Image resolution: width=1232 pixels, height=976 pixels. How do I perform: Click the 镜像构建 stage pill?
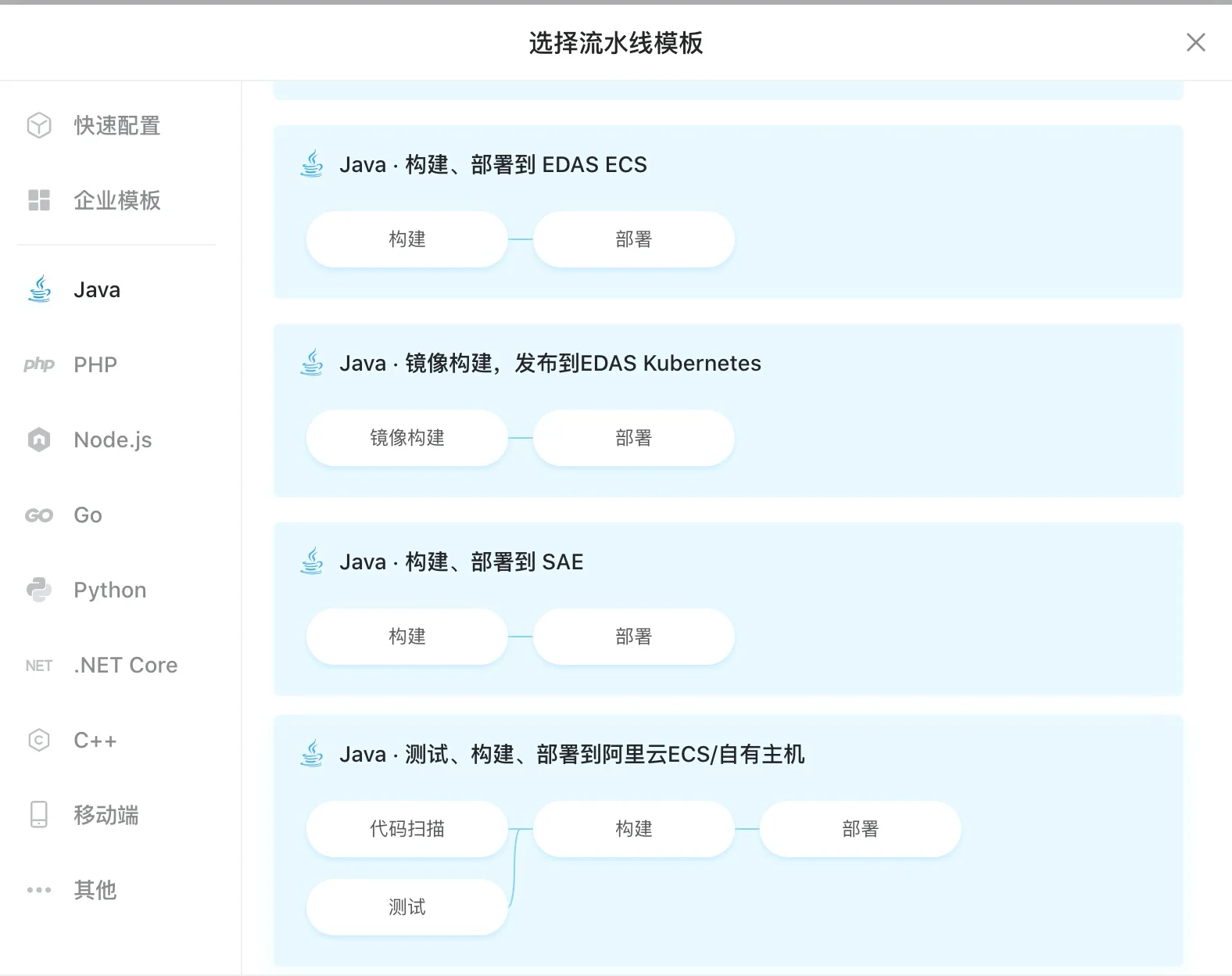(x=406, y=438)
